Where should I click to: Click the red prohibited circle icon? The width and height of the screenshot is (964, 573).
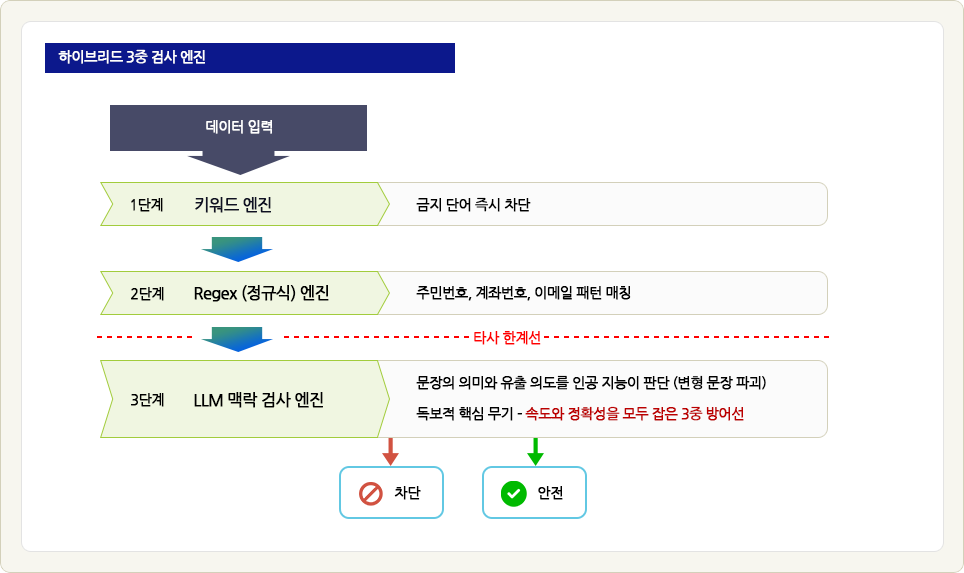coord(371,493)
